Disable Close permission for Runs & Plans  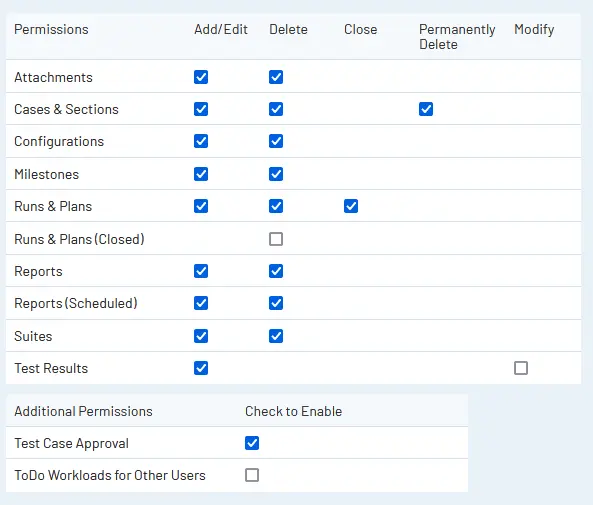[x=351, y=206]
